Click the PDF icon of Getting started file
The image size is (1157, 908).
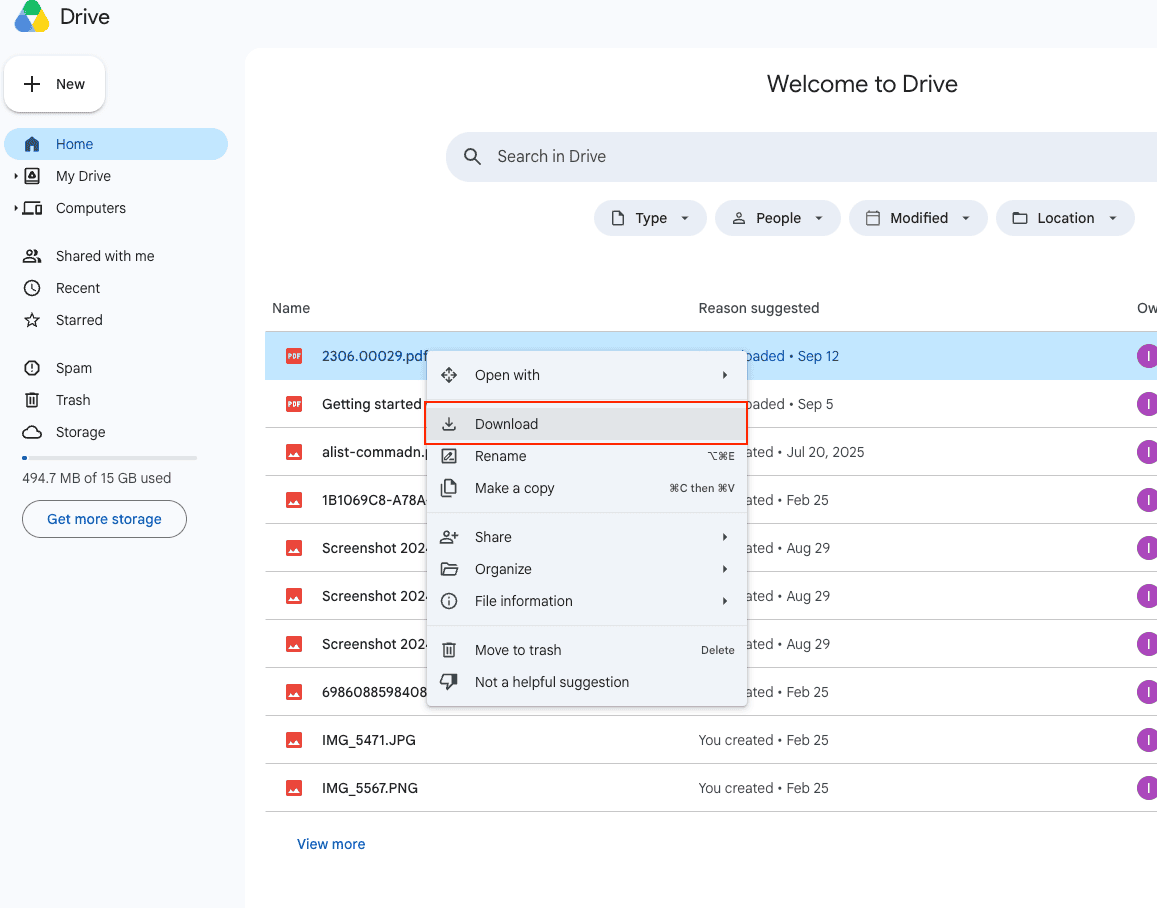(x=294, y=403)
